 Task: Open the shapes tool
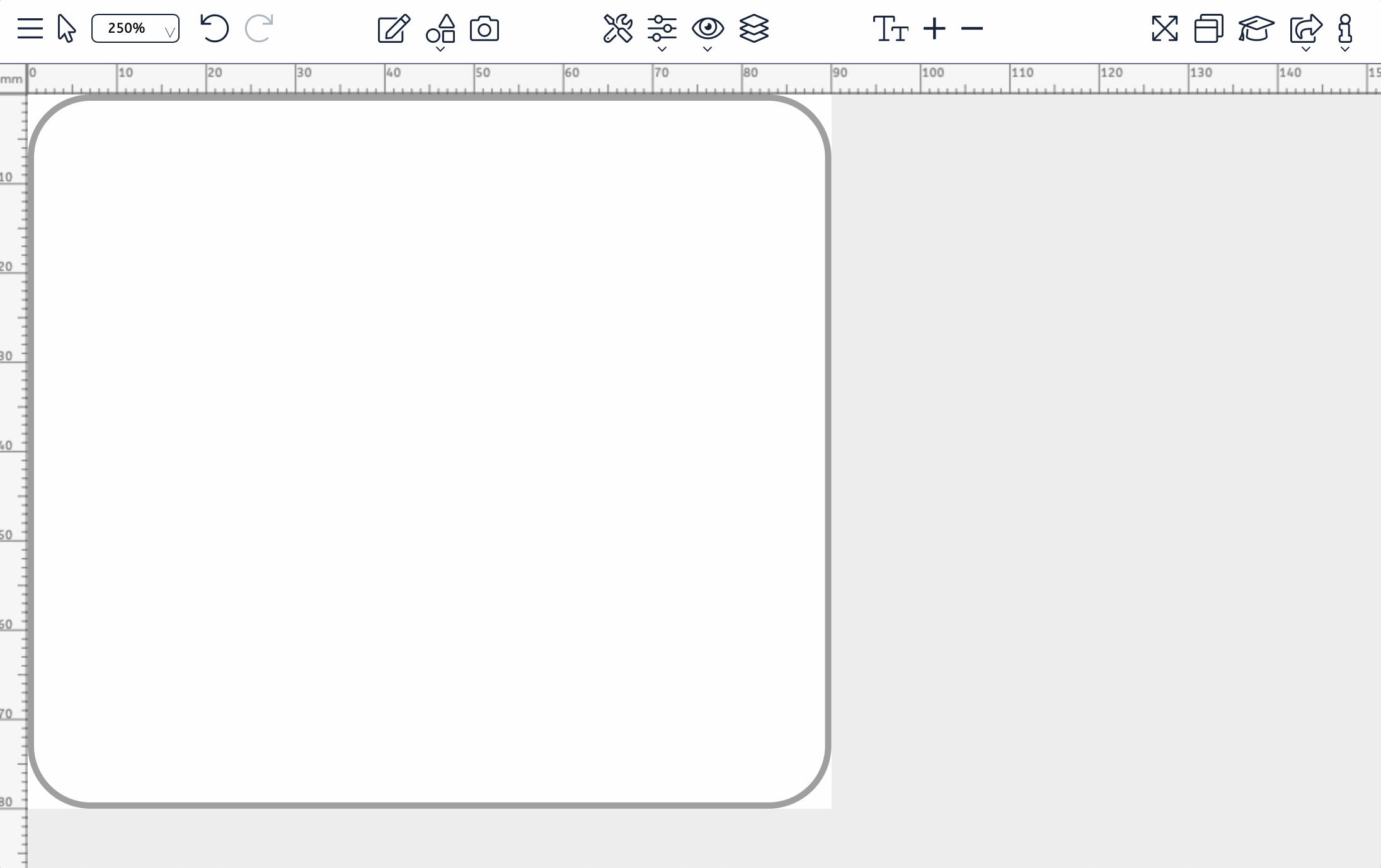click(x=440, y=29)
